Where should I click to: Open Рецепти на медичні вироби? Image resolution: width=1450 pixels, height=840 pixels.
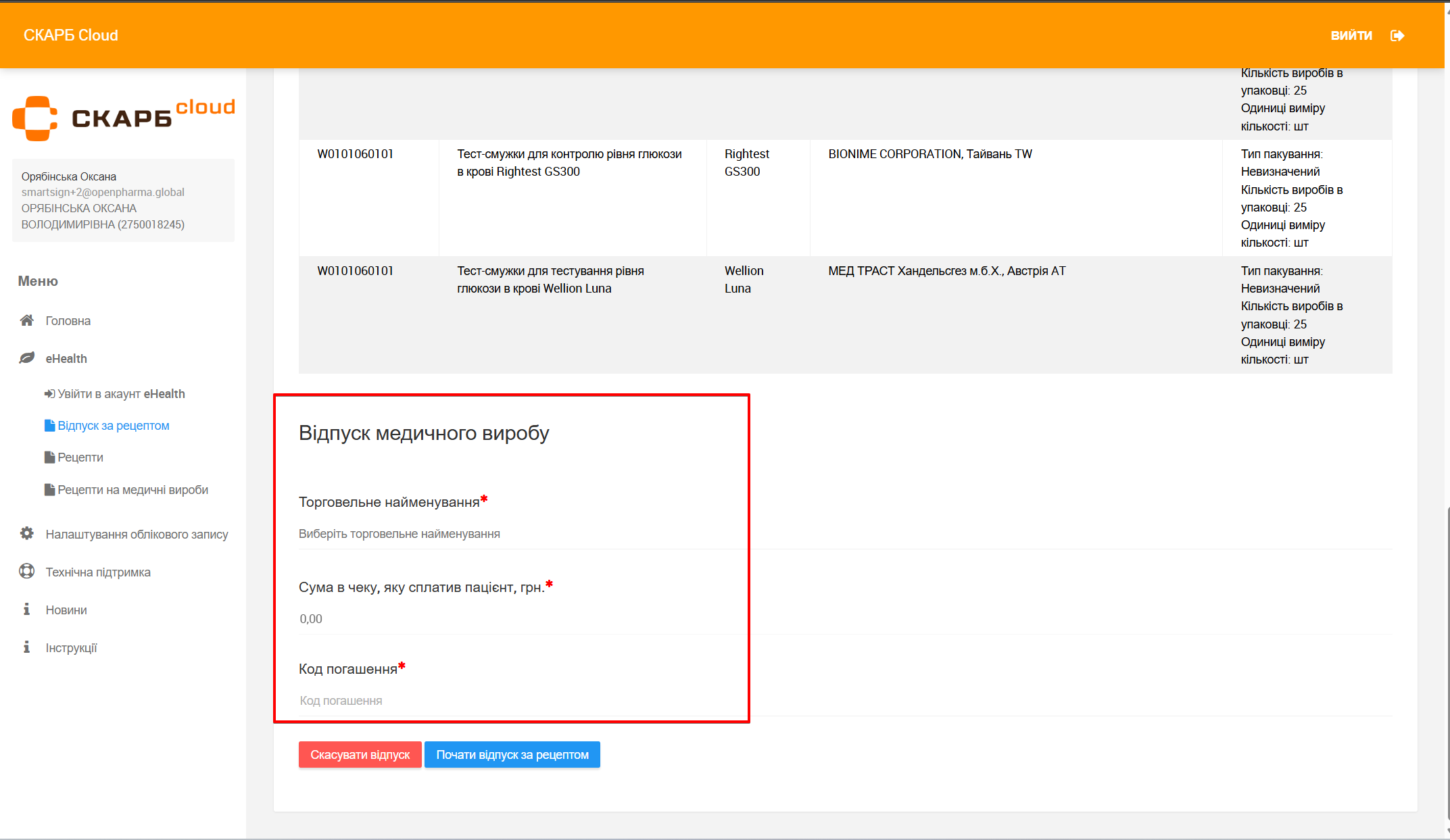[x=132, y=490]
